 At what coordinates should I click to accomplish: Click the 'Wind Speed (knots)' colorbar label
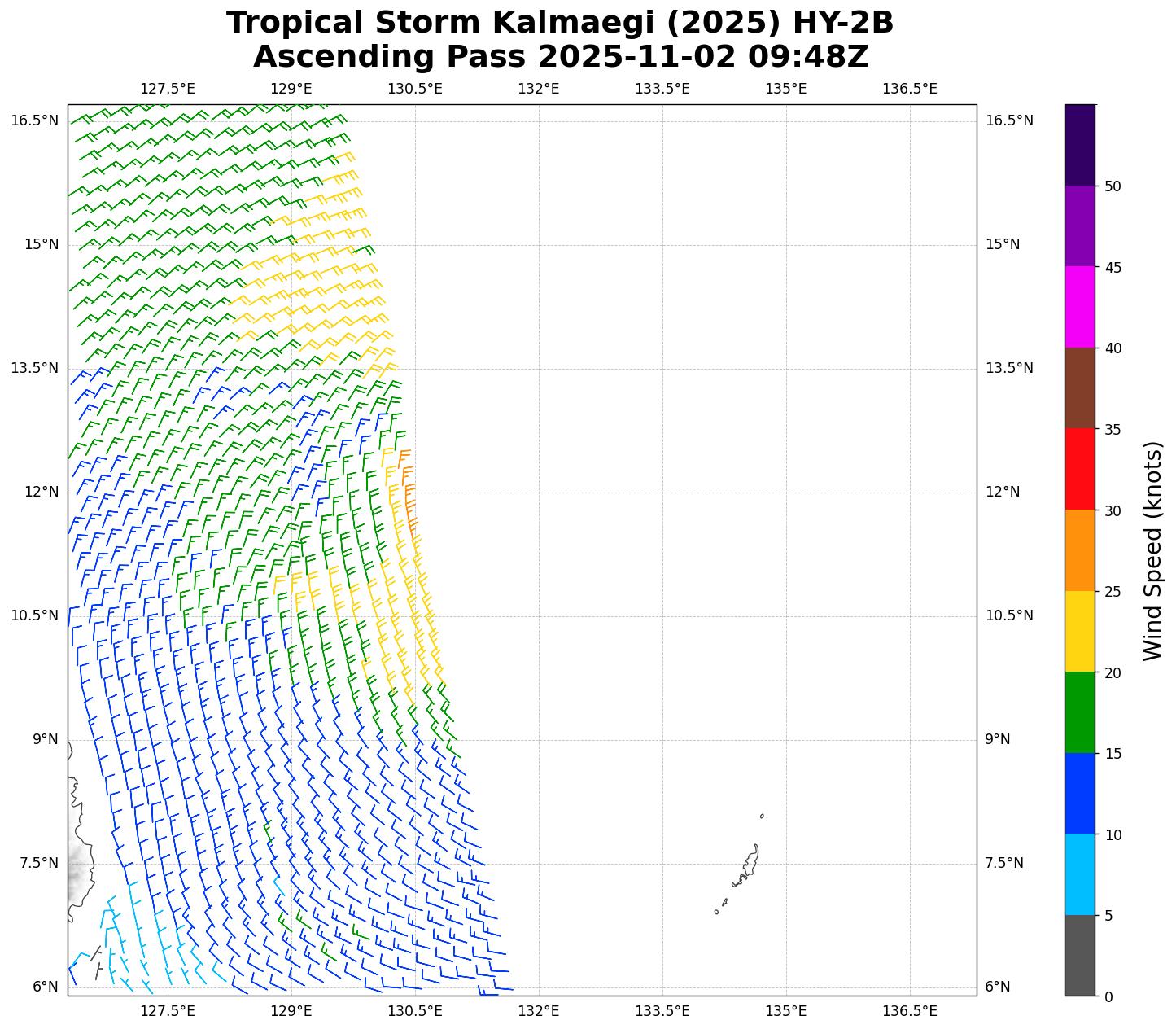1152,550
